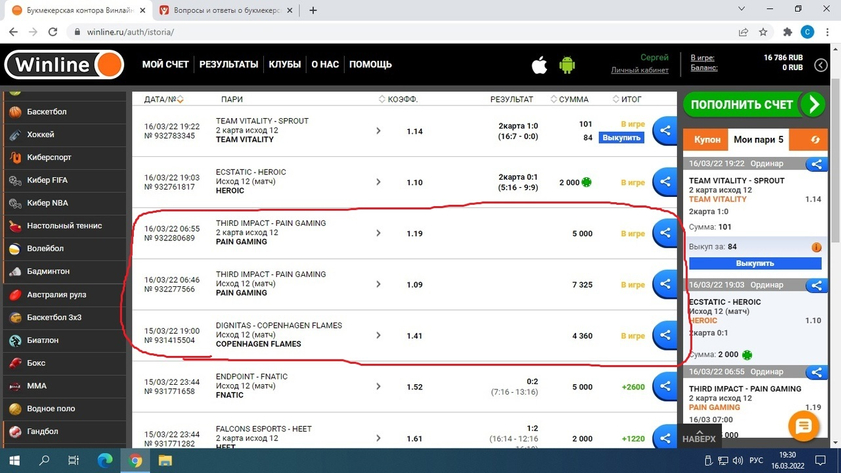Expand FALCONS ESPORTS - HEET bet details
This screenshot has height=473, width=841.
(378, 438)
